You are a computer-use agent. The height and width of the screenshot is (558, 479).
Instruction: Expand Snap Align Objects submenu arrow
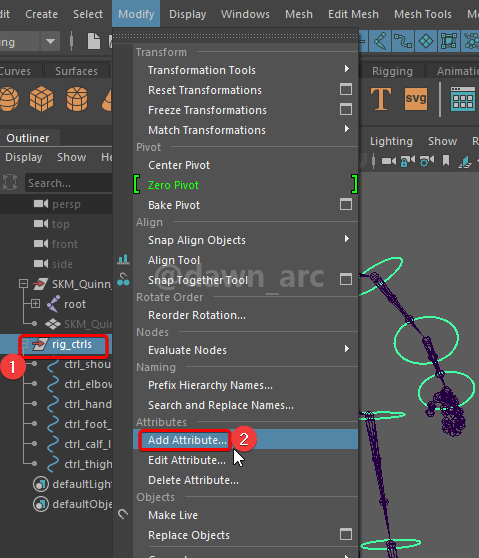pyautogui.click(x=347, y=238)
